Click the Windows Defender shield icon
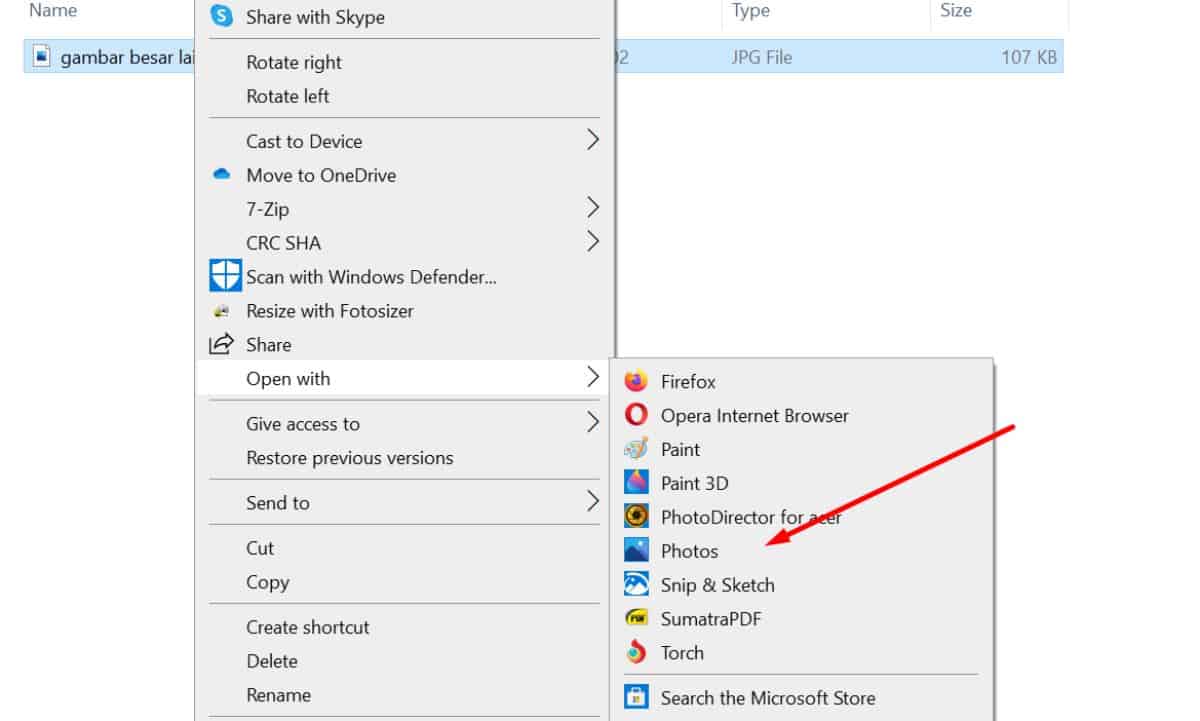 click(225, 276)
